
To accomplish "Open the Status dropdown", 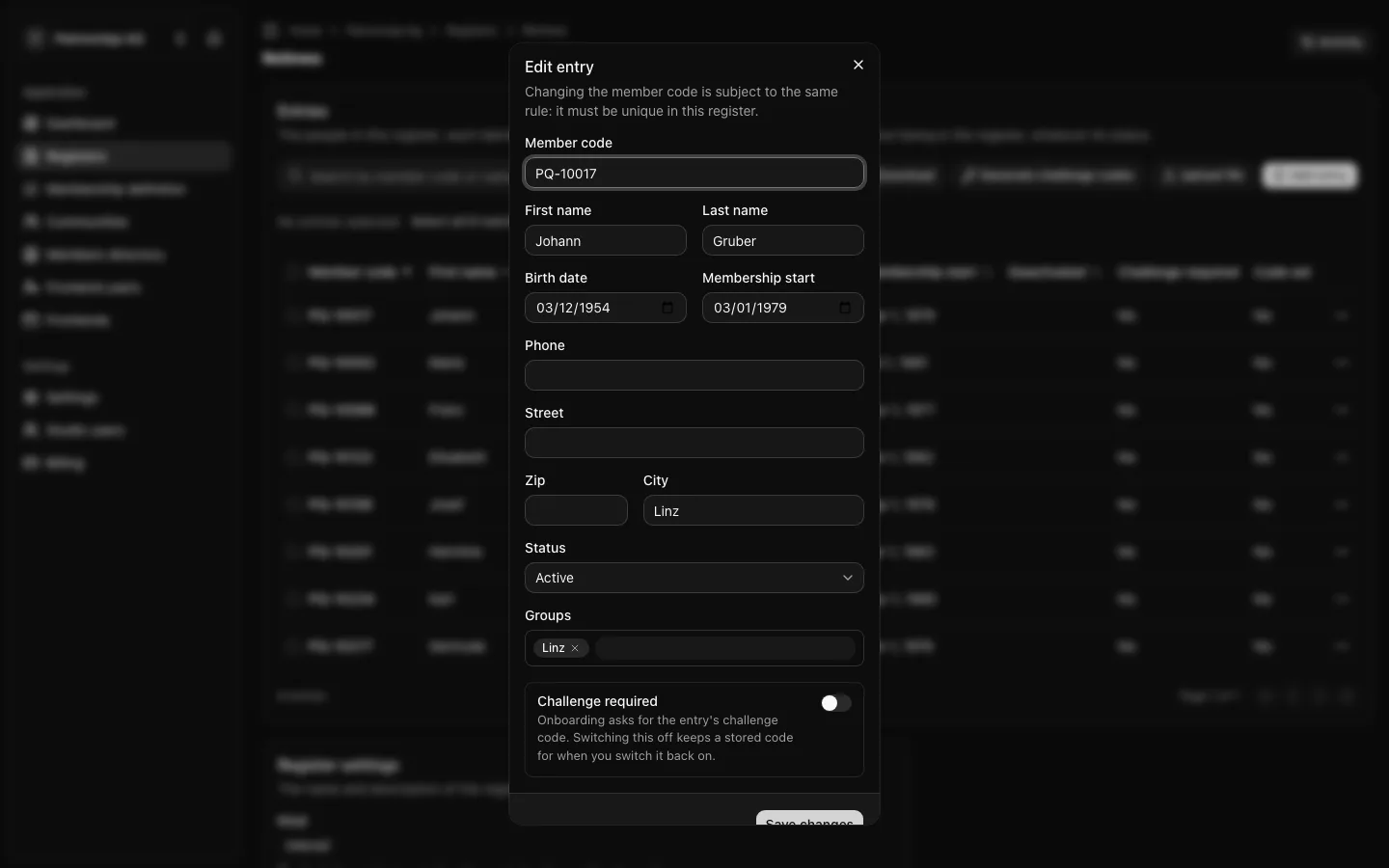I will (694, 578).
